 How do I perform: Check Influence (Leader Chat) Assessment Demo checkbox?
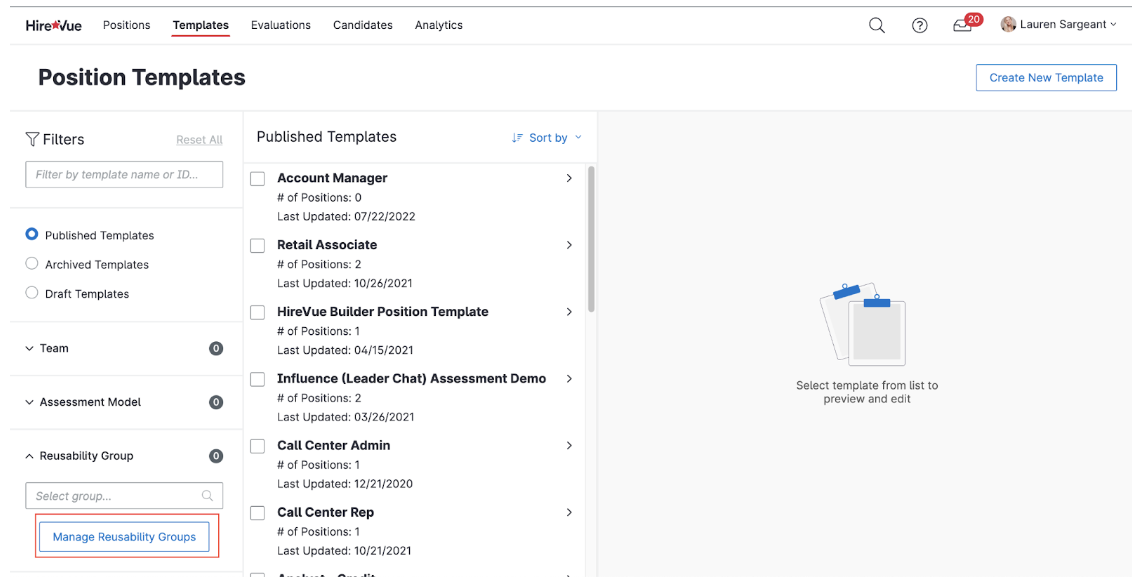[258, 379]
